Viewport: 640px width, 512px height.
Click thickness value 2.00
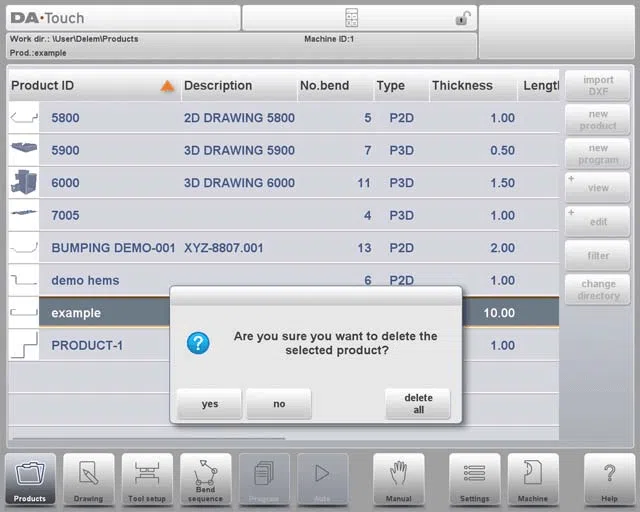click(502, 248)
